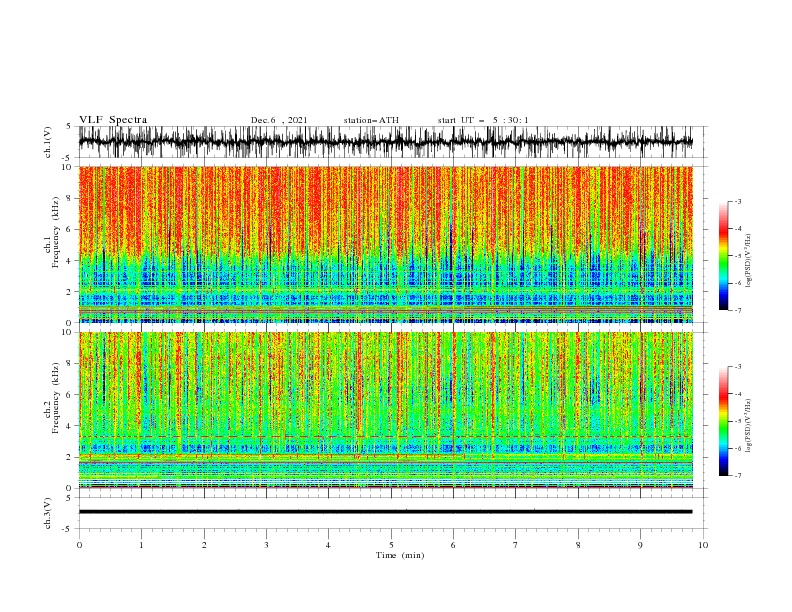Click inside the ch.2 spectrogram panel
This screenshot has height=612, width=792.
[385, 410]
